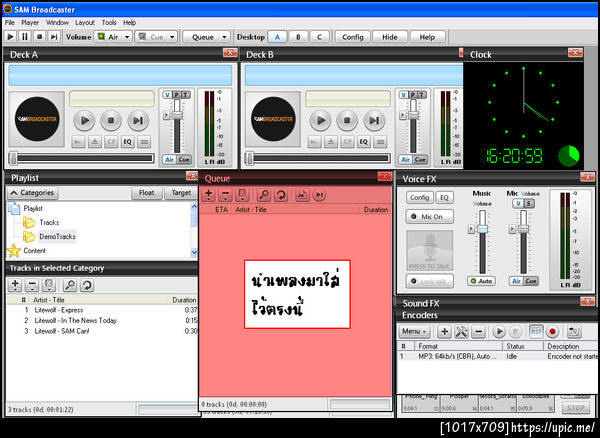Open encoder settings with the tools icon
Screen dimensions: 600x438
[461, 331]
